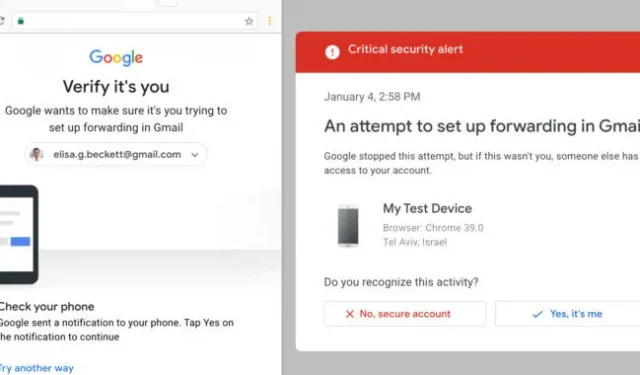Click the account avatar photo
Image resolution: width=640 pixels, height=375 pixels.
coord(37,154)
